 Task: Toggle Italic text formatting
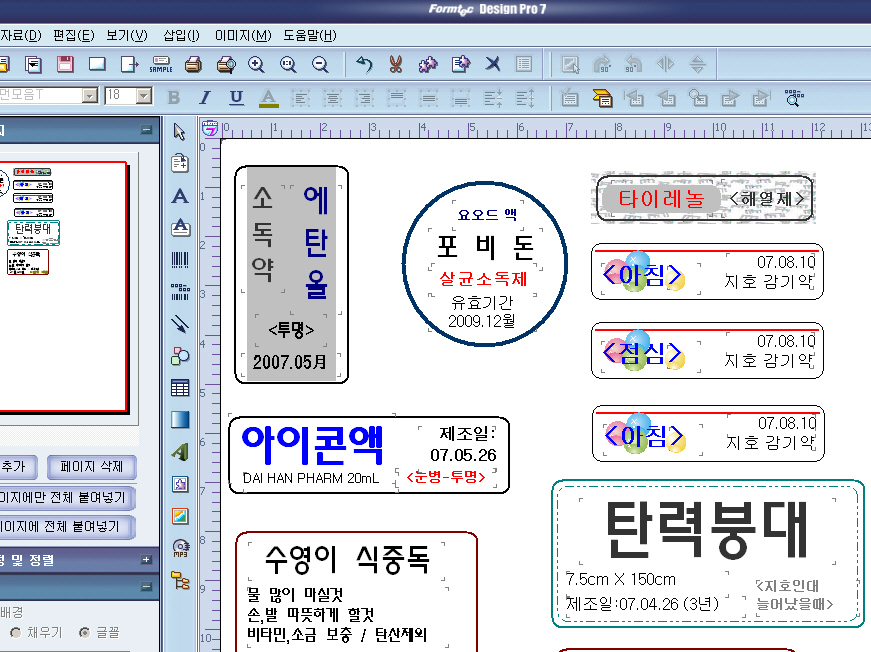pos(205,97)
